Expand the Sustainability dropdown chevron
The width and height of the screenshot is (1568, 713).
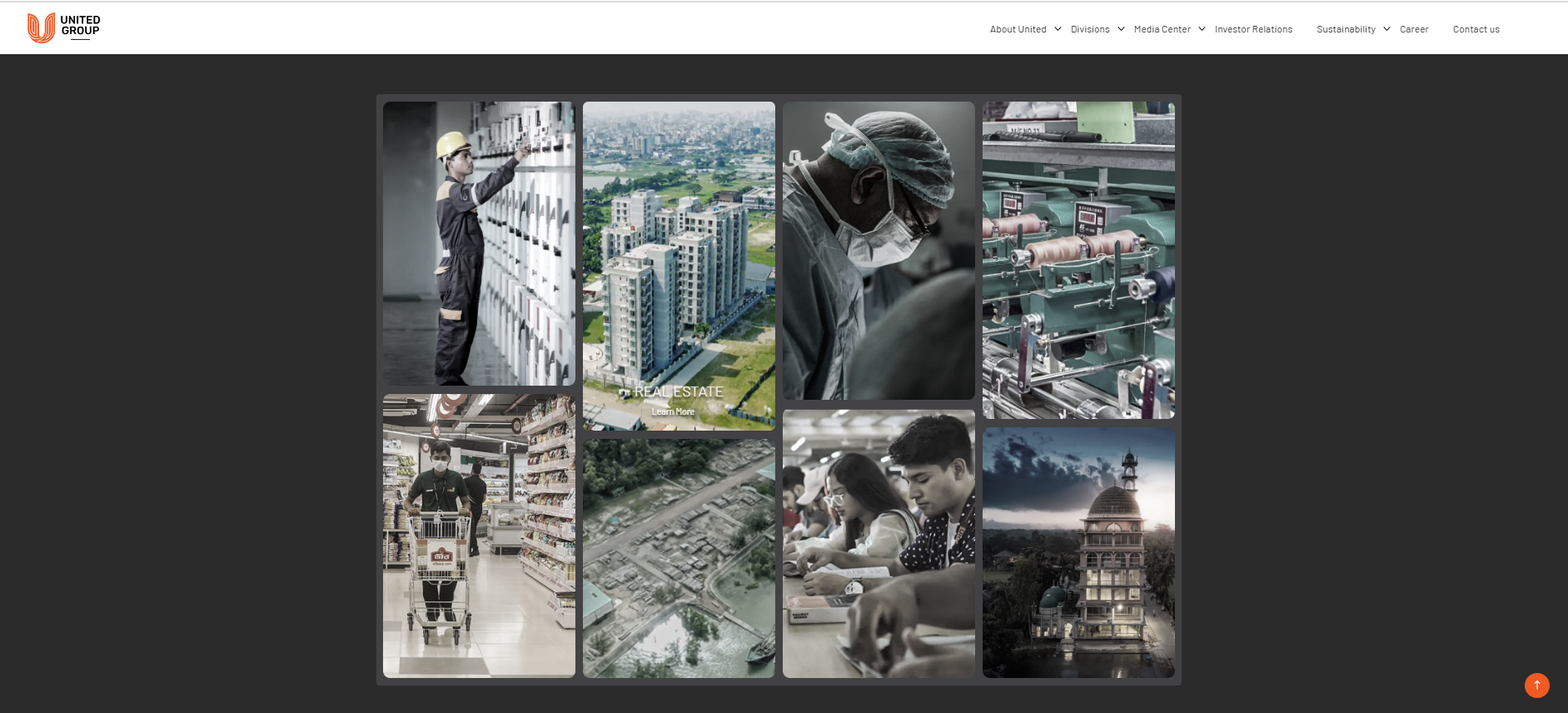(x=1386, y=29)
